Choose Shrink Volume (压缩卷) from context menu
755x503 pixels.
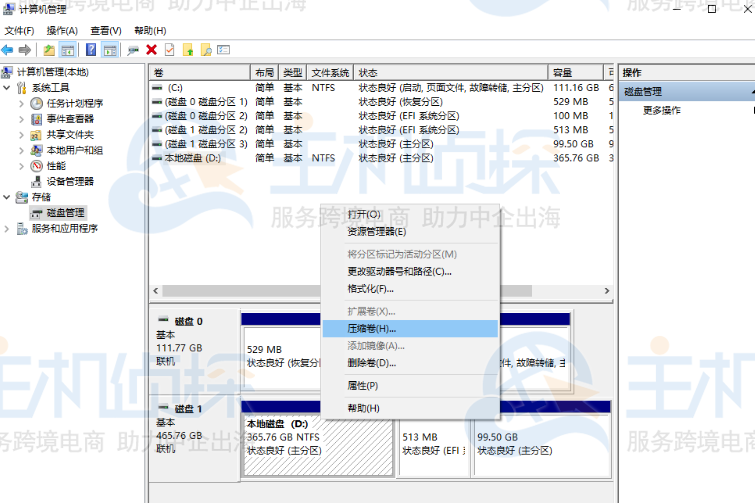(x=371, y=328)
